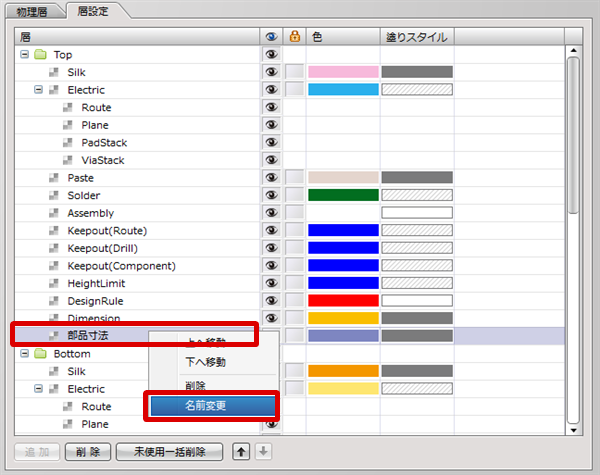Click the eye icon in column header
Screen dimensions: 600x475
pos(270,37)
